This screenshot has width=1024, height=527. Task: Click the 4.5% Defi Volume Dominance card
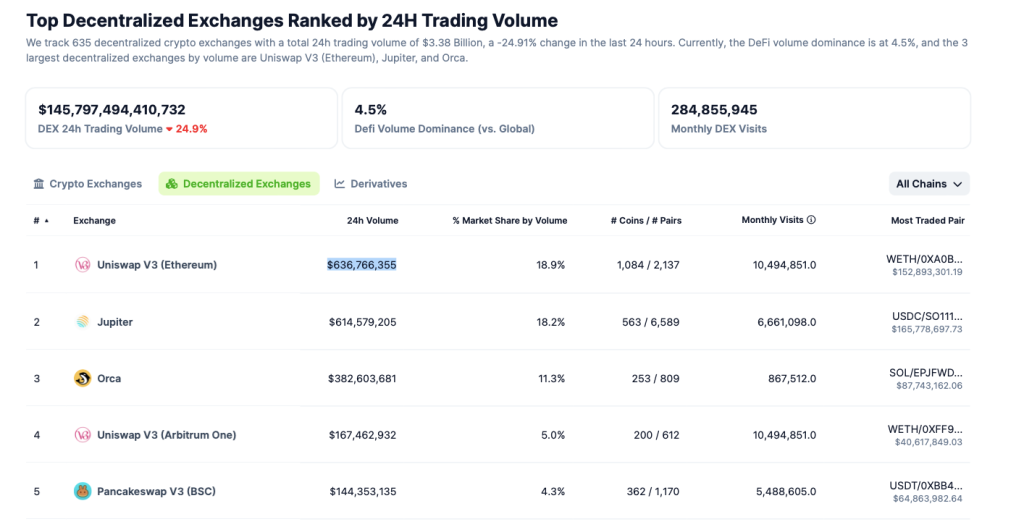click(x=498, y=118)
